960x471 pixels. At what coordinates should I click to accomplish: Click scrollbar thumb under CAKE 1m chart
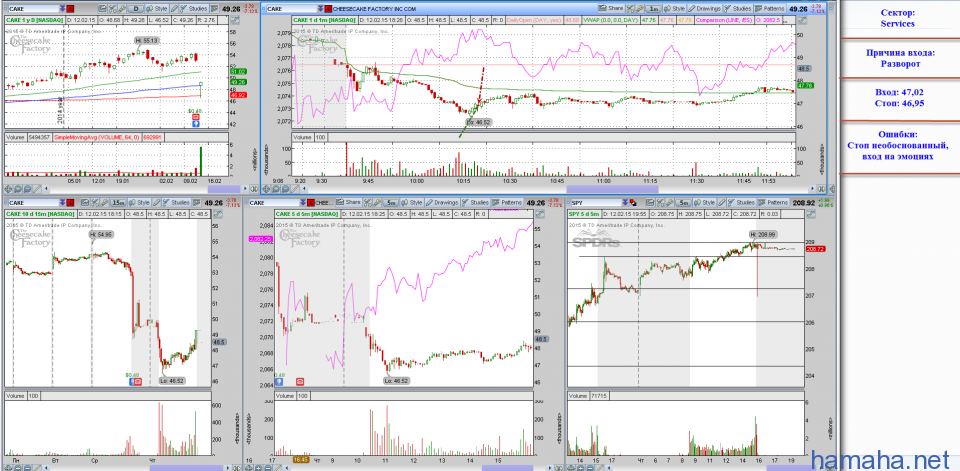click(x=612, y=189)
